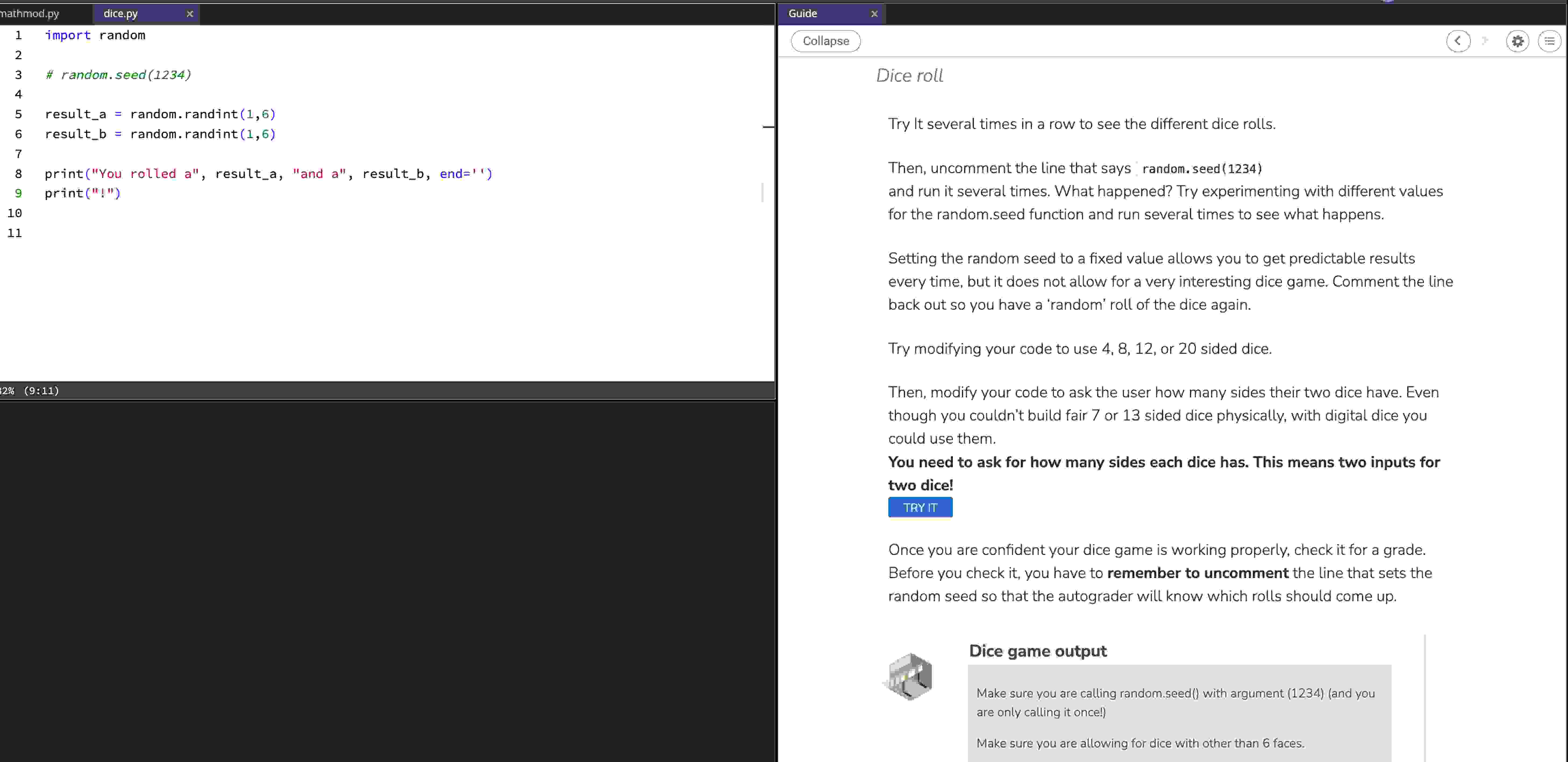Image resolution: width=1568 pixels, height=762 pixels.
Task: Click the TRY IT button
Action: point(920,507)
